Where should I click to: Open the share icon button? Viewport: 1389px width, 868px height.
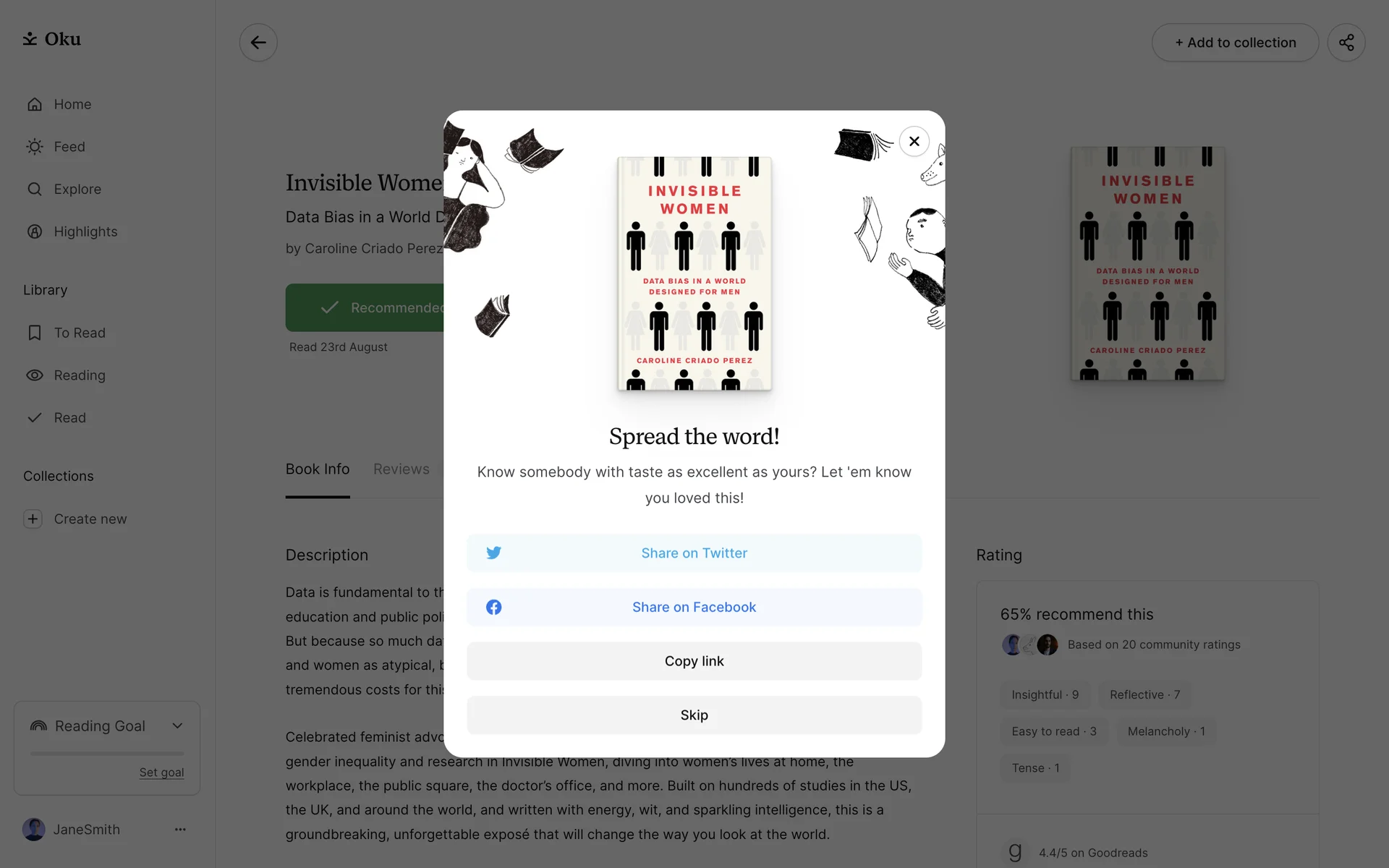click(x=1346, y=43)
